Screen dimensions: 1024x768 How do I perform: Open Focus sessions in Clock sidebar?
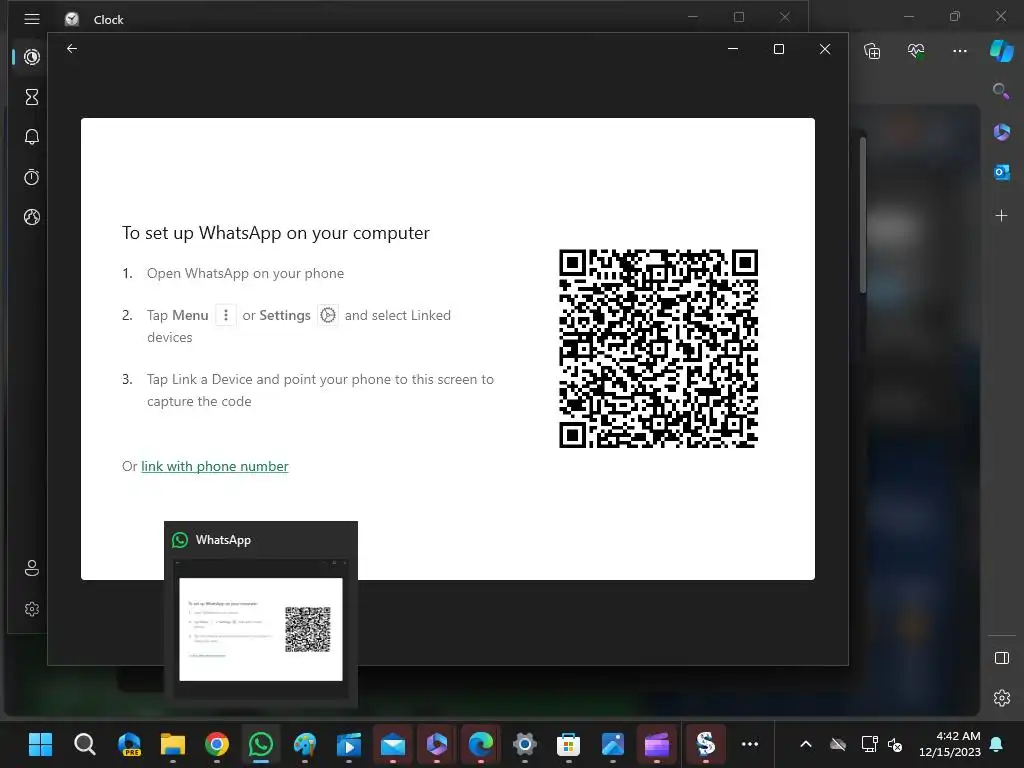[x=31, y=57]
